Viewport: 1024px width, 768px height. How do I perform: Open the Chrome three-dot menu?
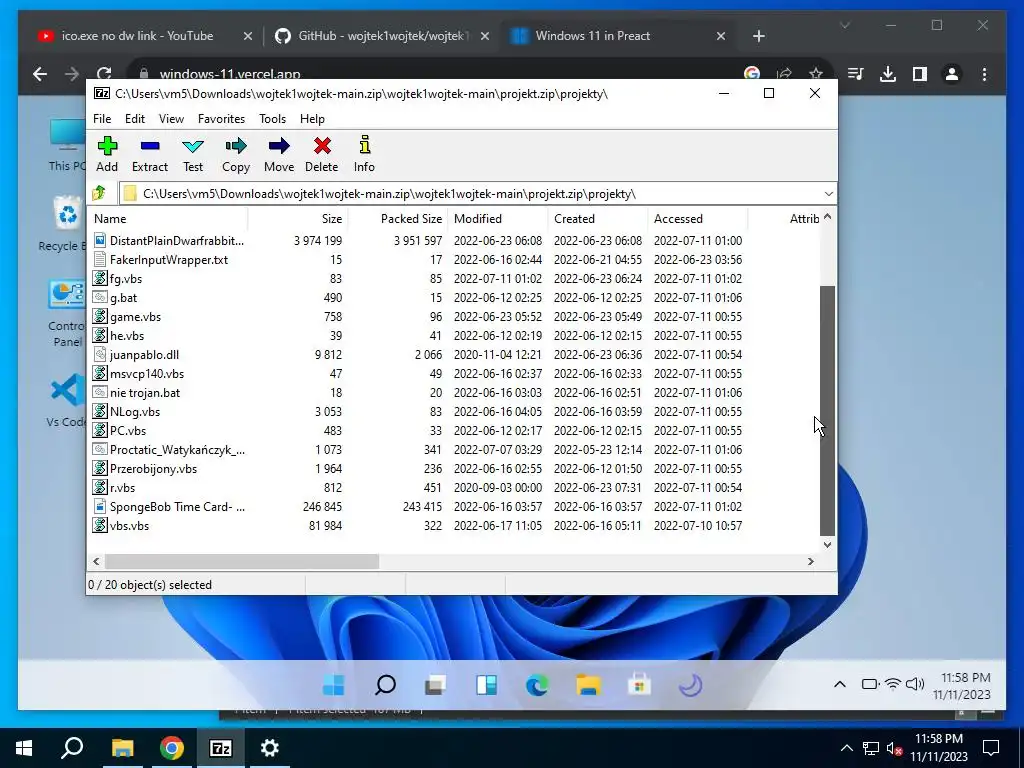click(984, 74)
